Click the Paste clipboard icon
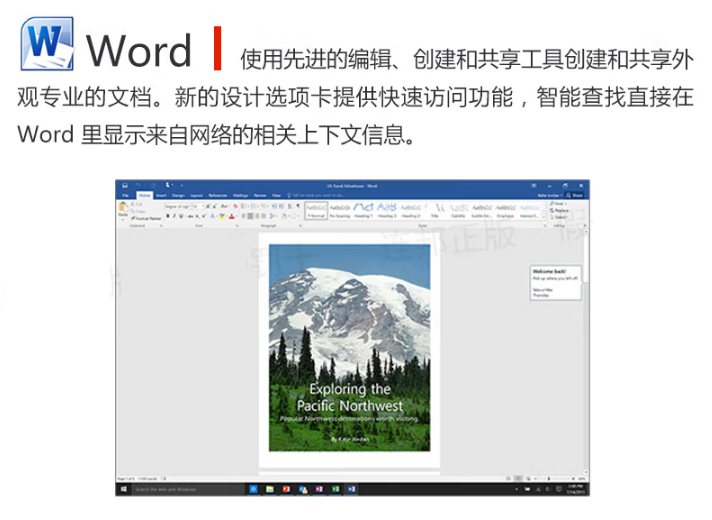Viewport: 712px width, 520px height. (x=123, y=209)
